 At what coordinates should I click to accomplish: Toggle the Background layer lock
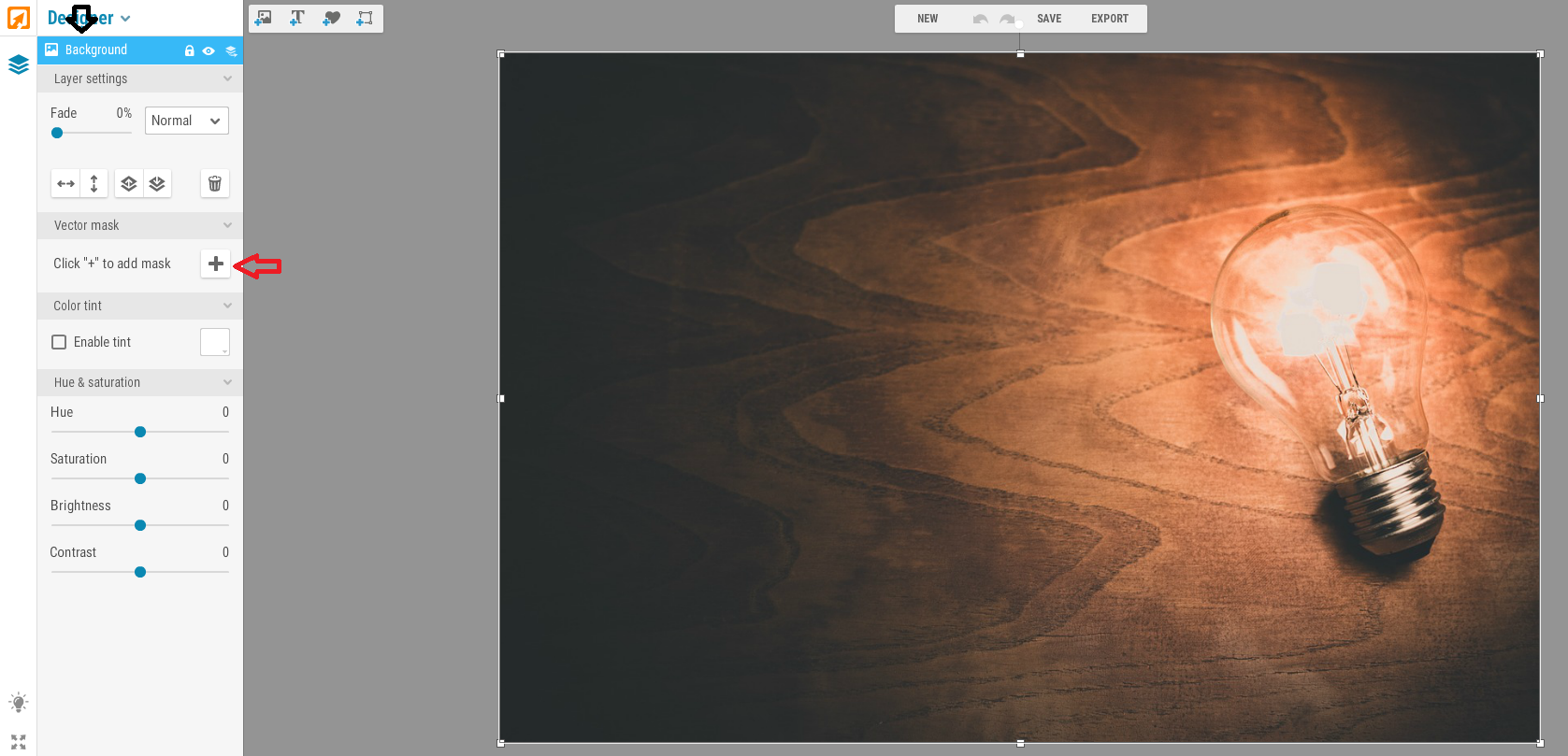[x=190, y=50]
